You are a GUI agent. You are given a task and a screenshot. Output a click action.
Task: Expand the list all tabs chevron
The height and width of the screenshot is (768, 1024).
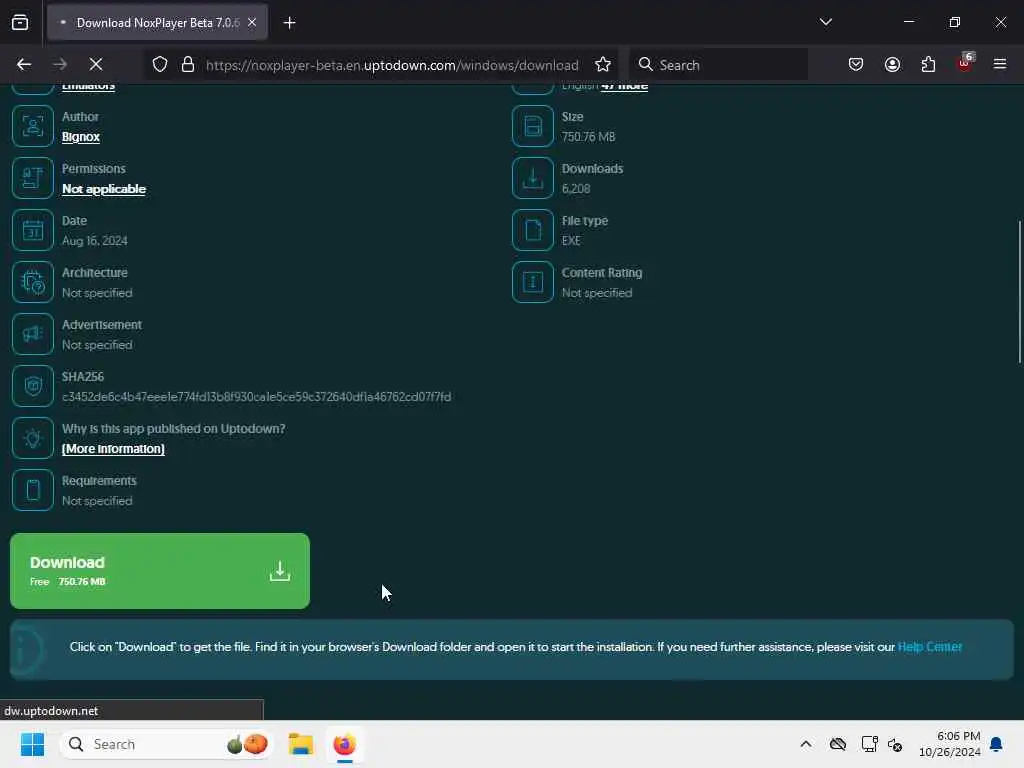click(x=825, y=22)
